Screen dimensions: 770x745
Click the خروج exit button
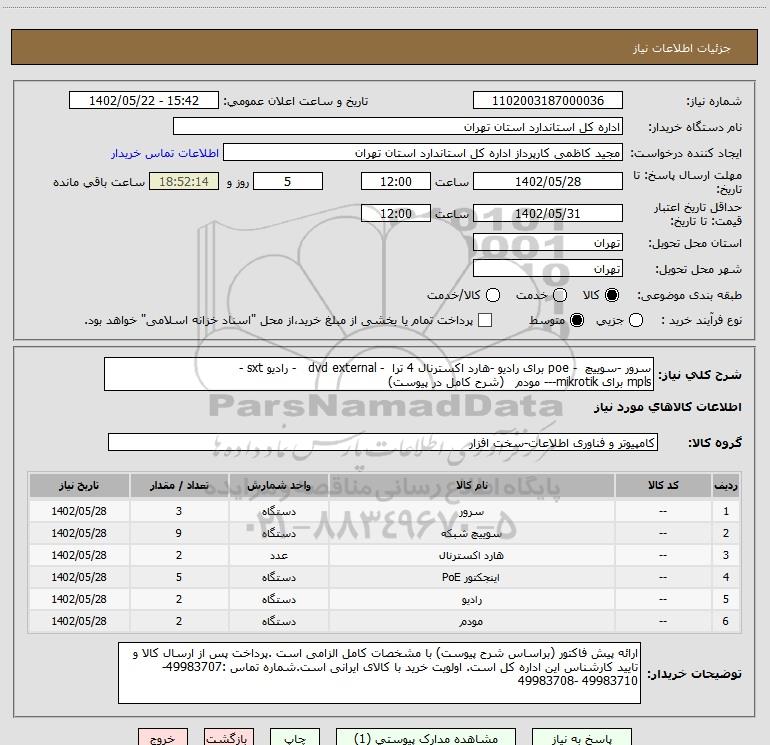(x=163, y=738)
